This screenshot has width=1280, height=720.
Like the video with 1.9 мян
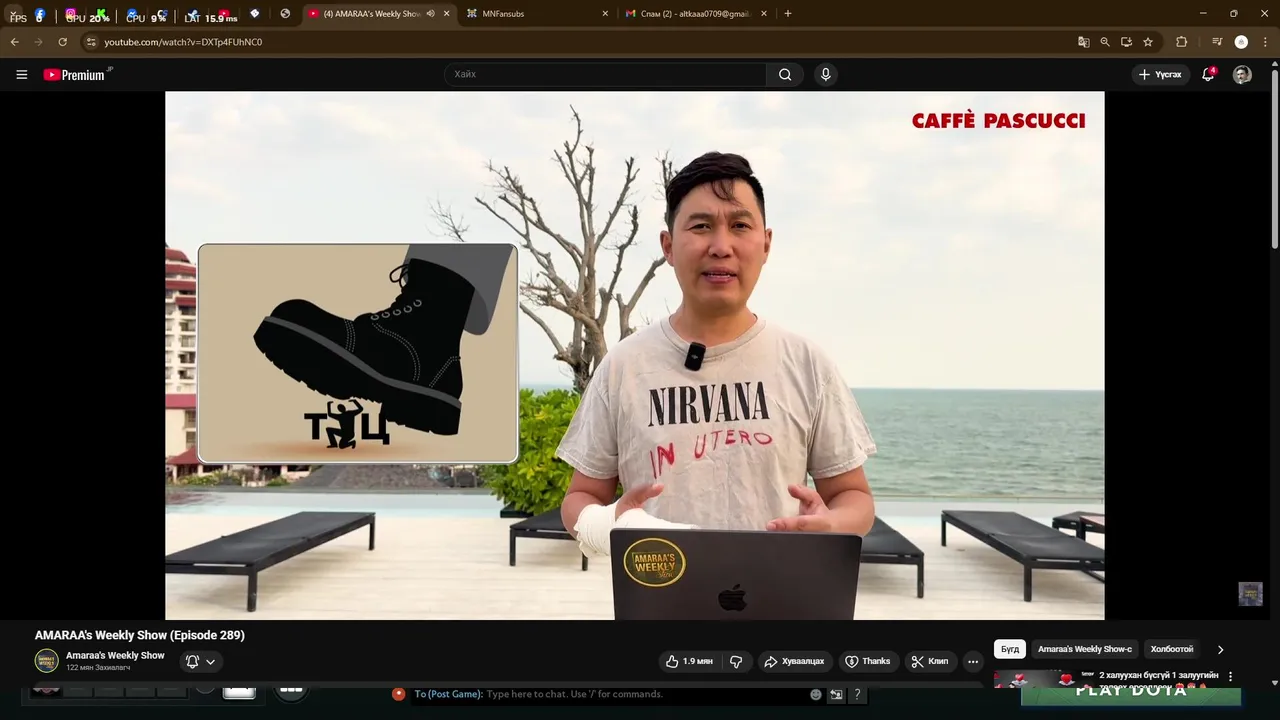(x=688, y=661)
